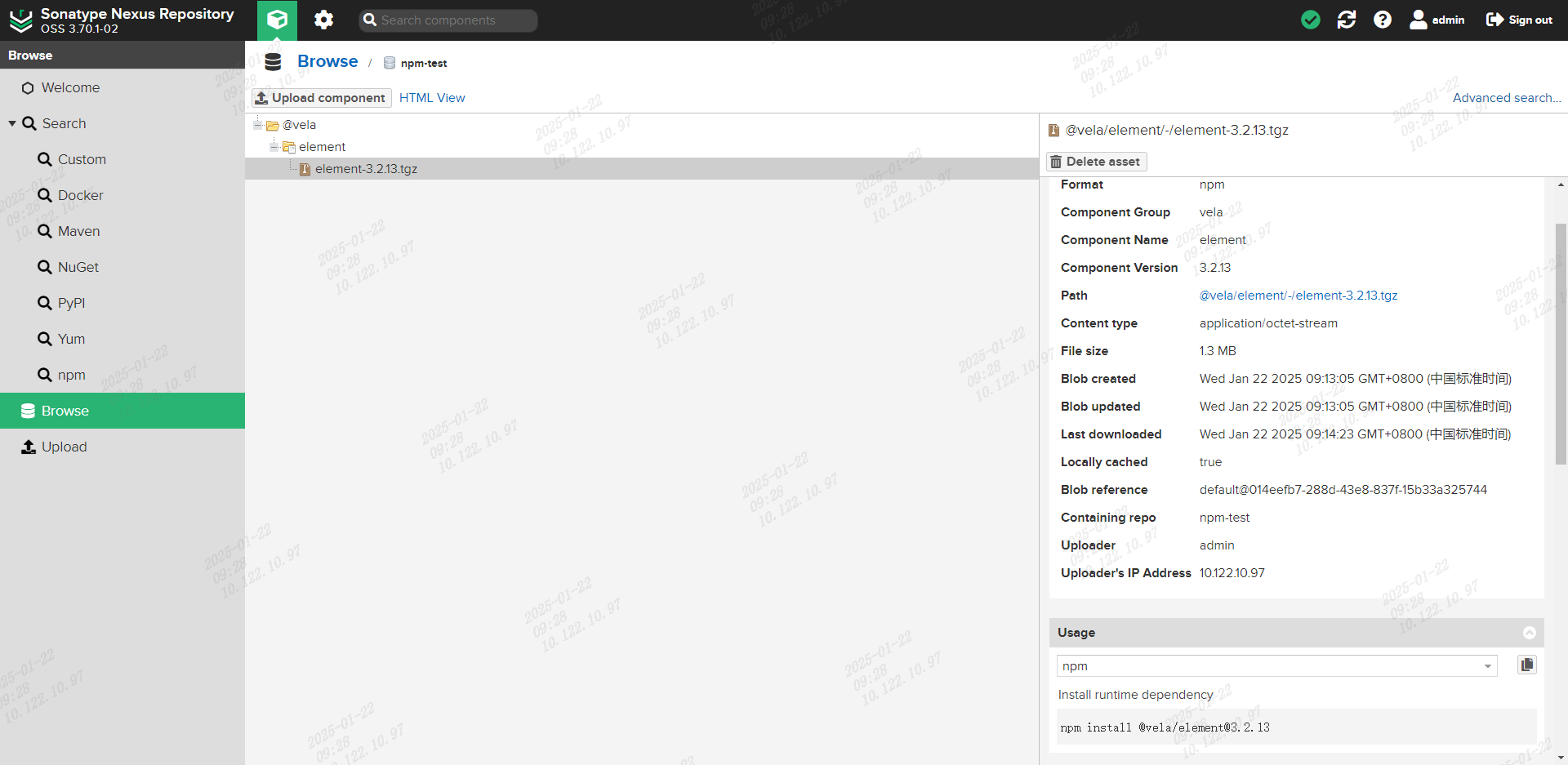Click the npm-test breadcrumb
The width and height of the screenshot is (1568, 765).
(x=423, y=63)
